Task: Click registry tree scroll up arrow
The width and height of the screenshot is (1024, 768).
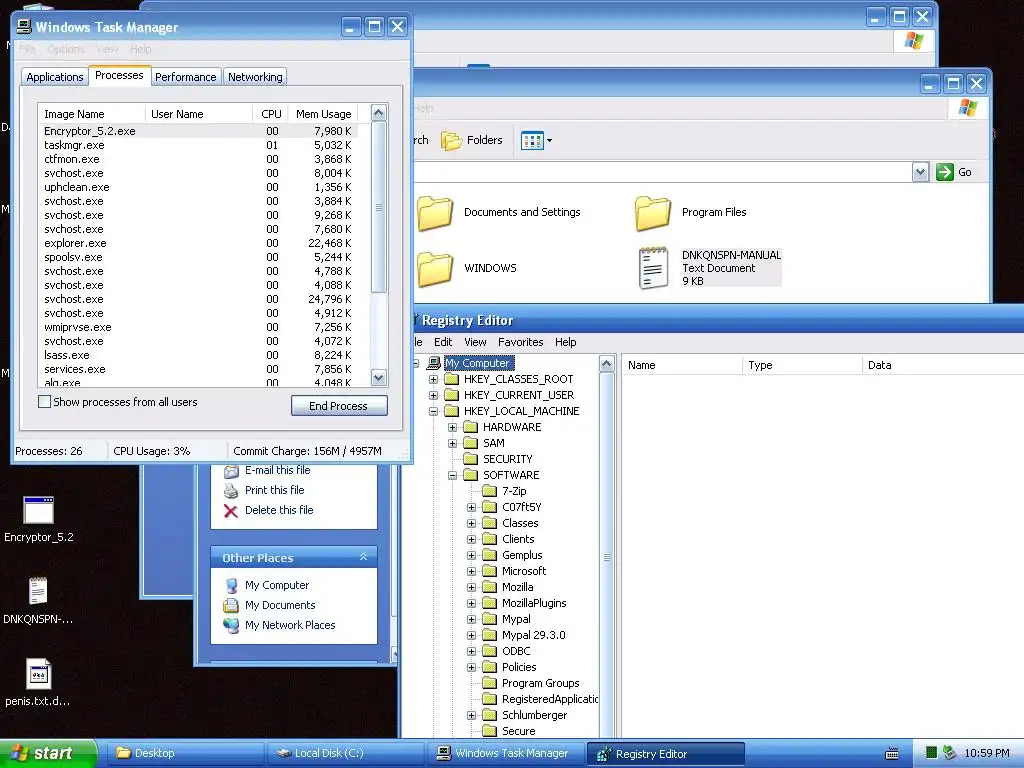Action: point(607,364)
